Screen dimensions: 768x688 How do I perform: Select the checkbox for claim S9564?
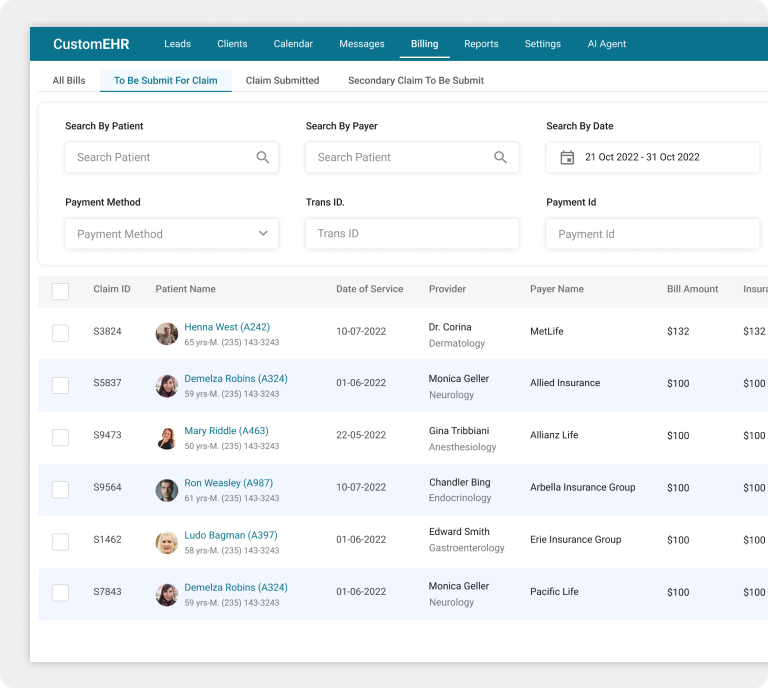click(61, 489)
